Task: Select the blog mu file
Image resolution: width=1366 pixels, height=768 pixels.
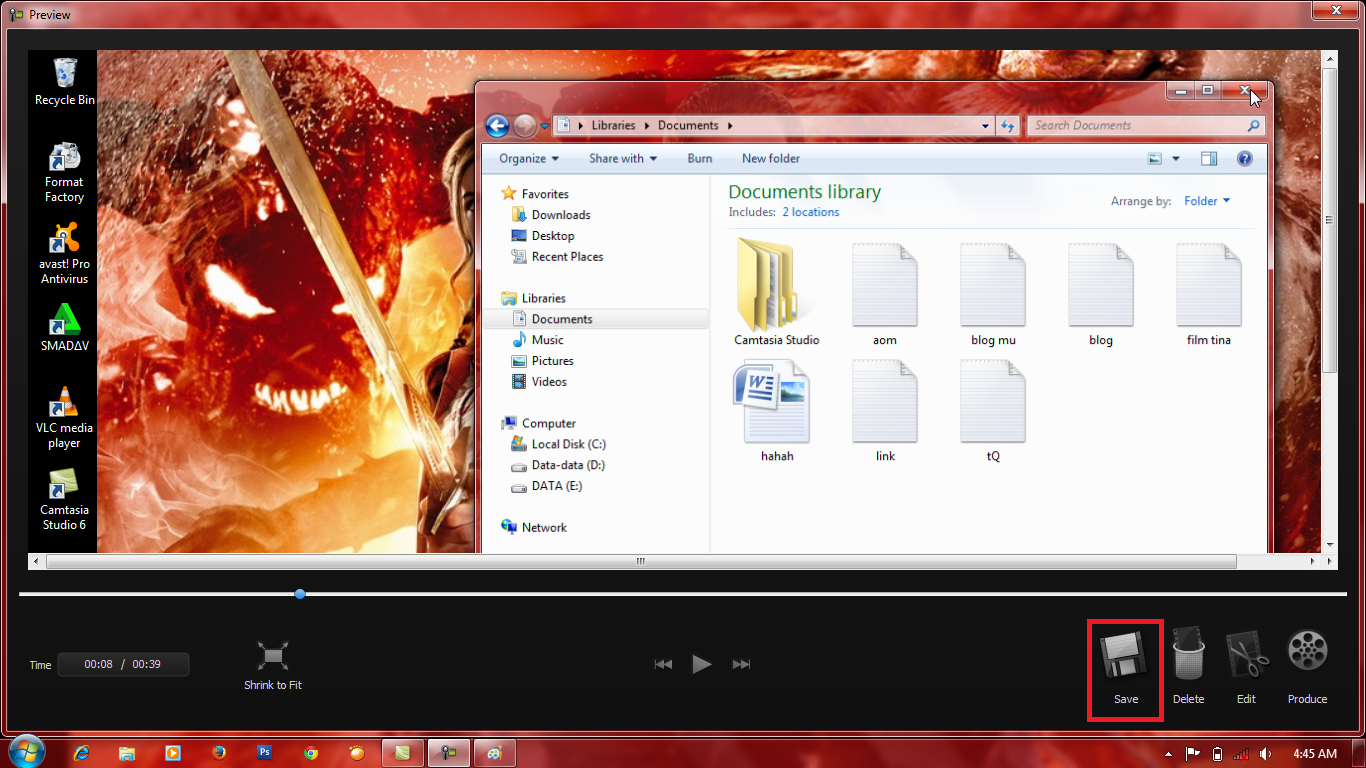Action: [x=993, y=293]
